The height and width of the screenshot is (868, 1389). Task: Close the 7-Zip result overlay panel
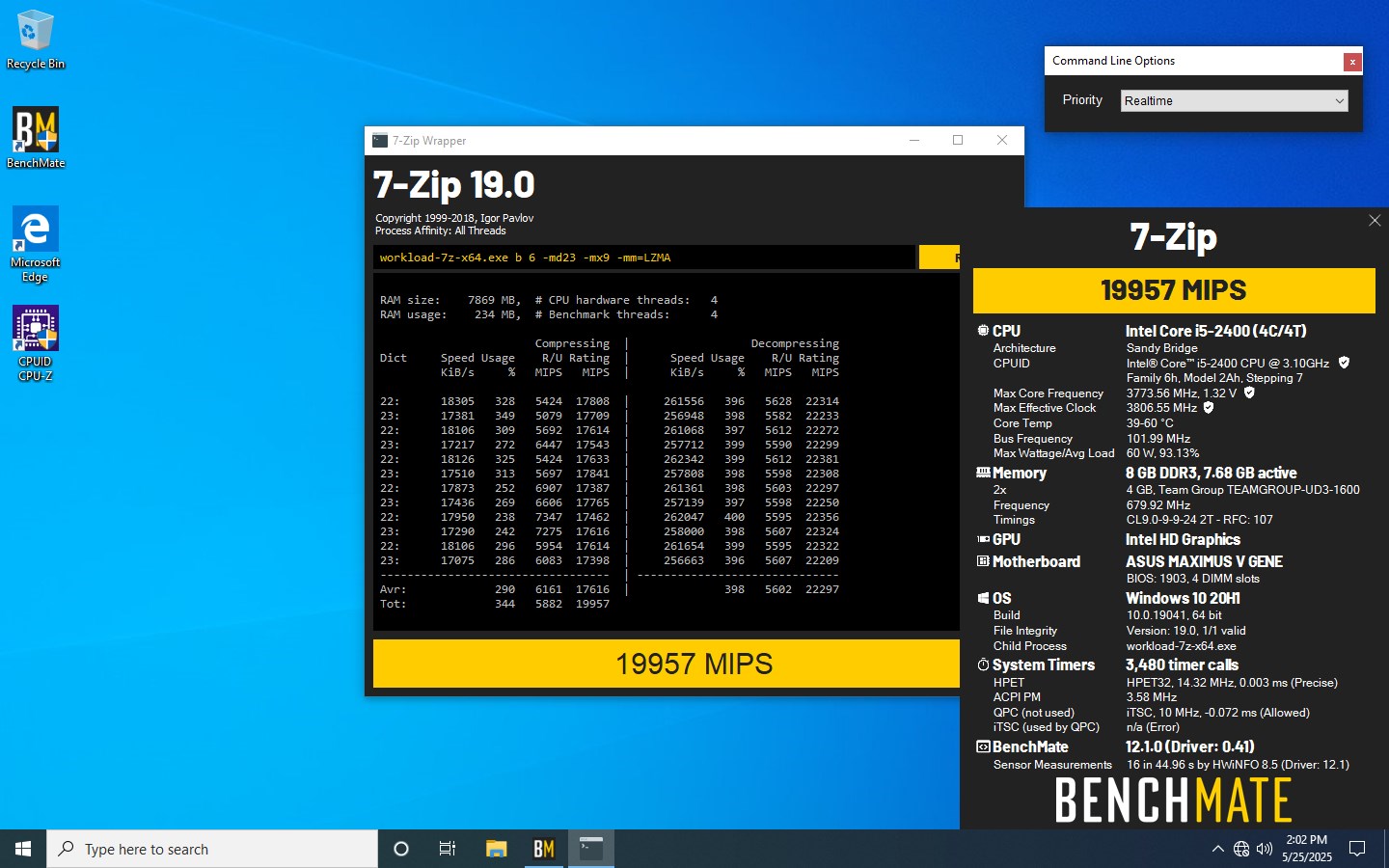coord(1375,221)
